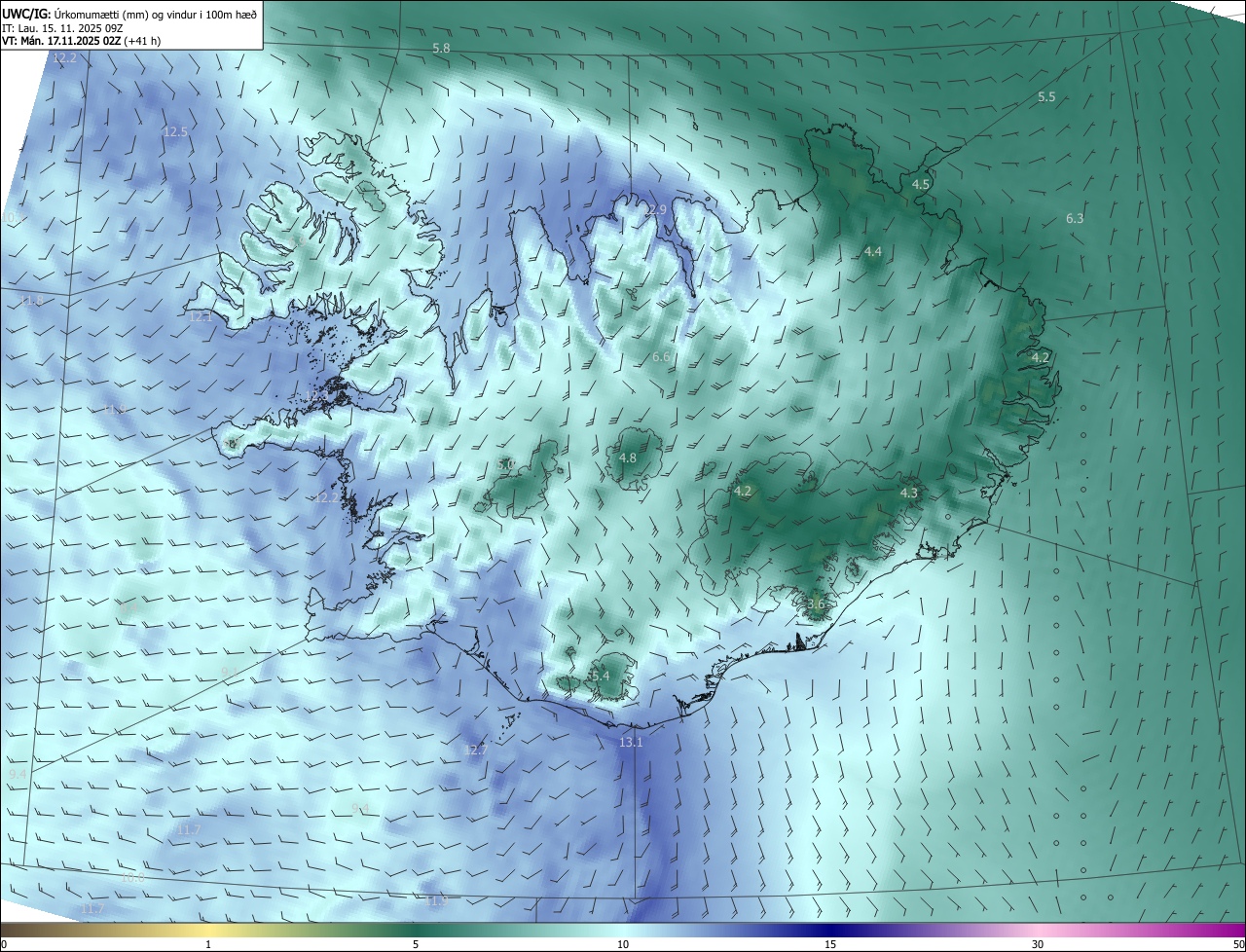The height and width of the screenshot is (952, 1246).
Task: Click the '50' tick on the color scale
Action: 1238,944
